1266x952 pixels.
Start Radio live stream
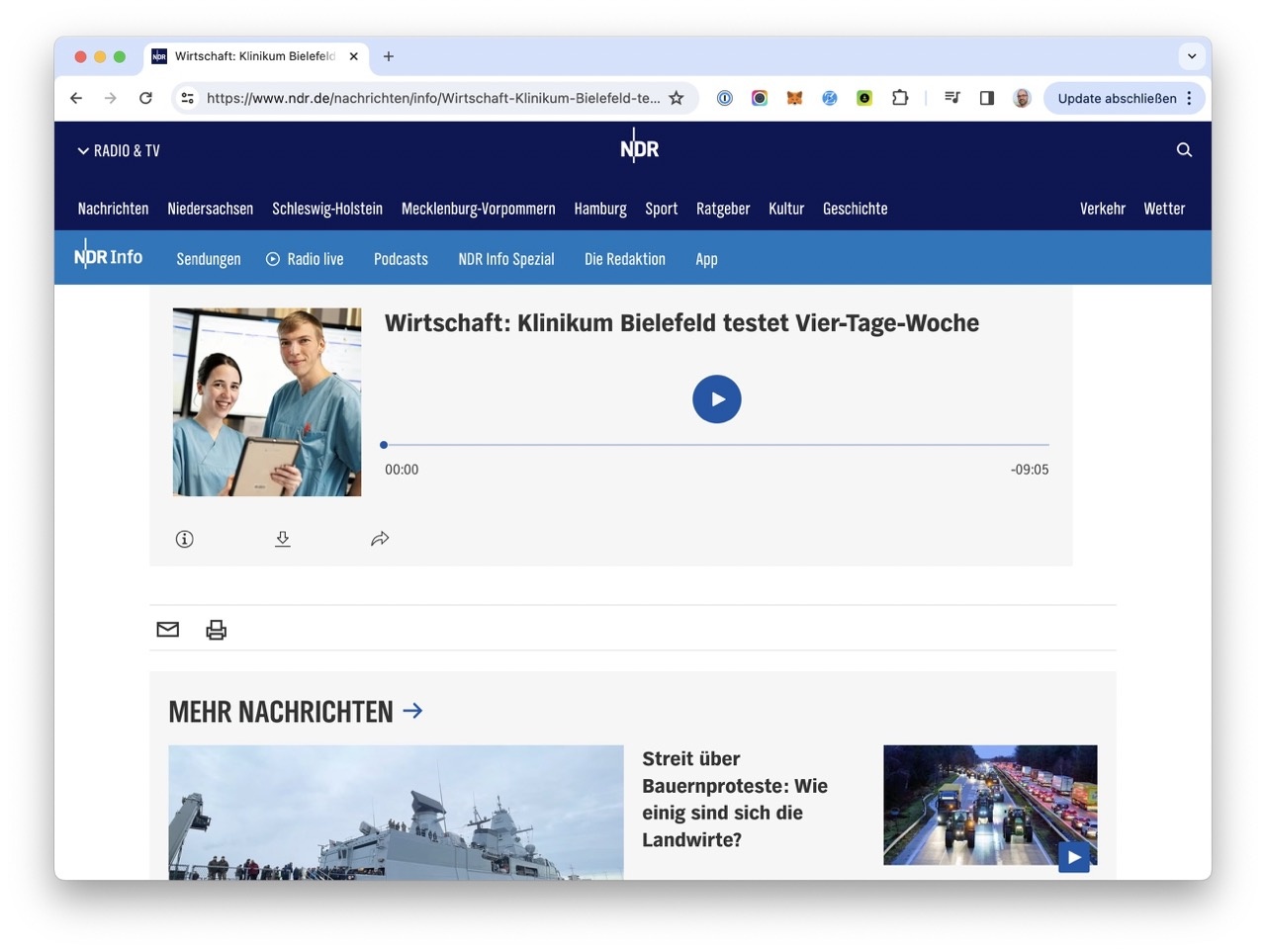[305, 259]
